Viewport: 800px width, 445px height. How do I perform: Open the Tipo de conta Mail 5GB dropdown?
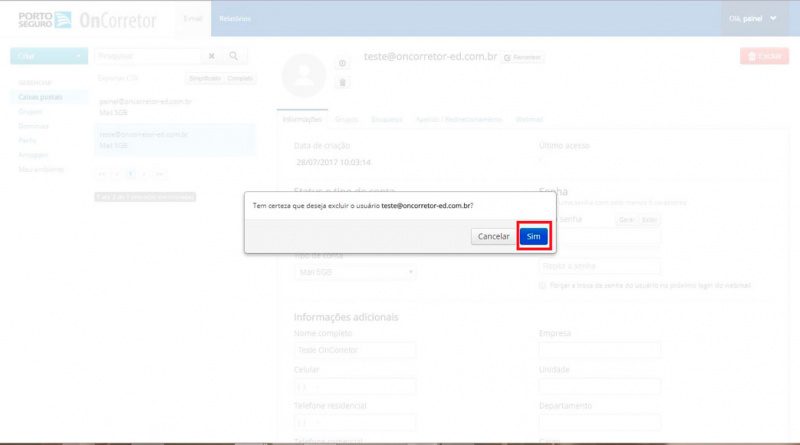pyautogui.click(x=355, y=272)
